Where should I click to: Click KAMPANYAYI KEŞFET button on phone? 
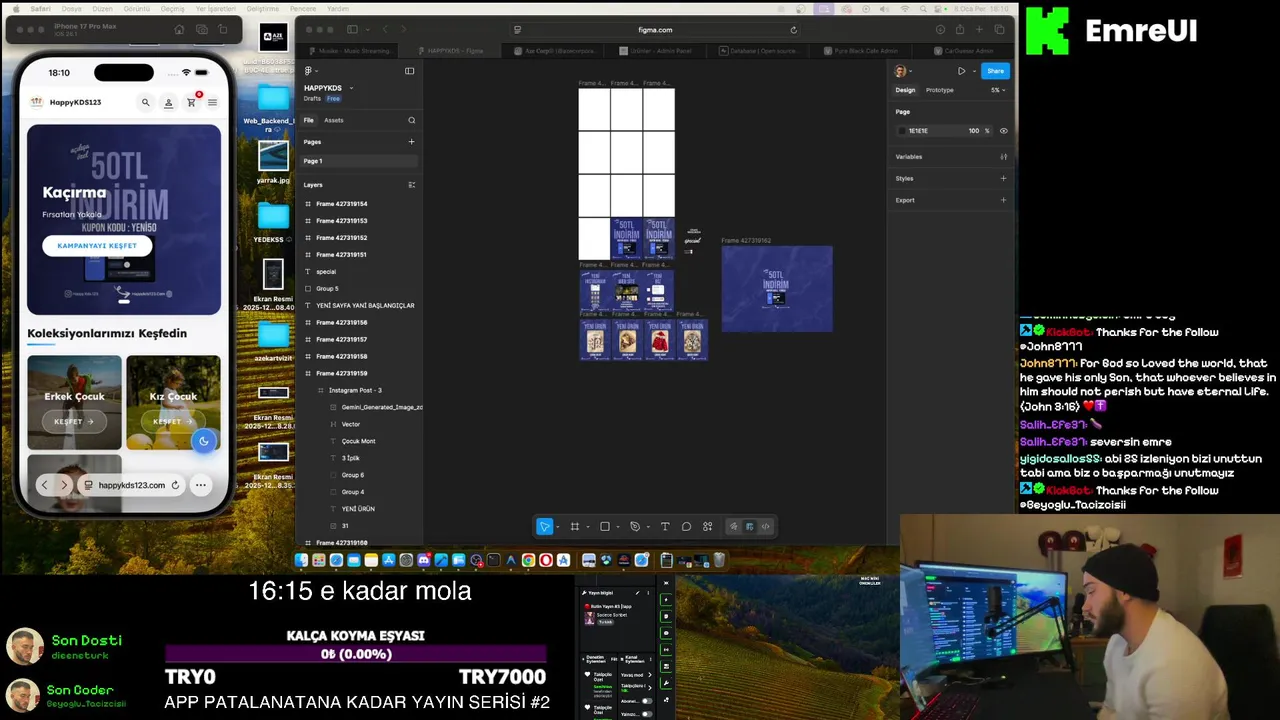[97, 245]
